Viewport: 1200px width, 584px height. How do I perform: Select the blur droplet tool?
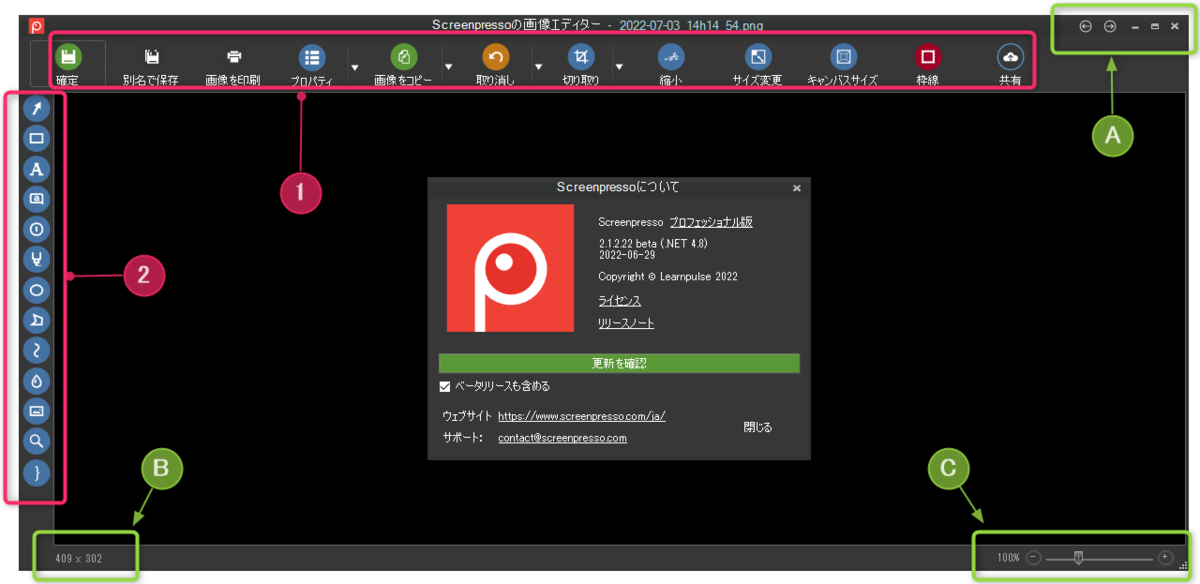coord(37,381)
